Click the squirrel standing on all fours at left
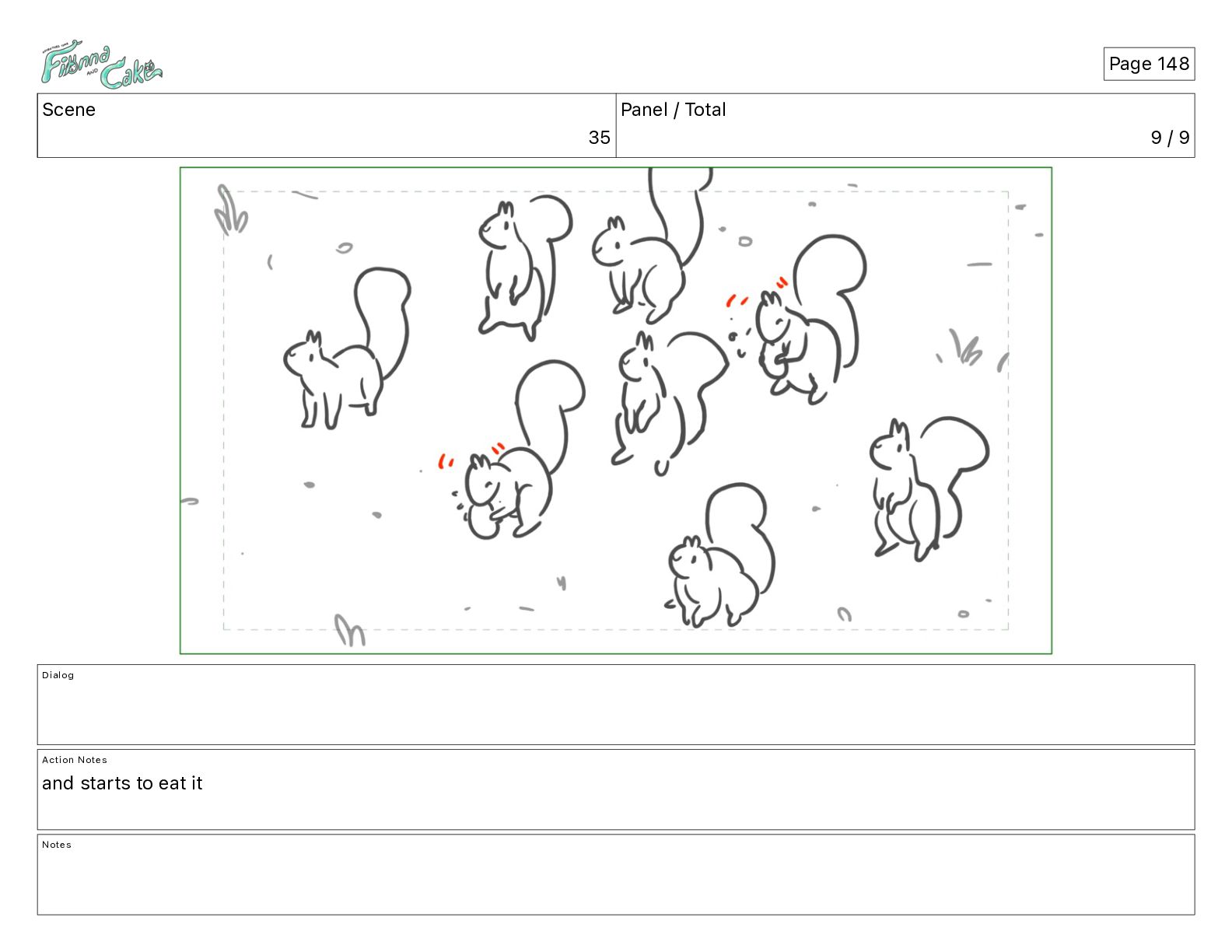Viewport: 1232px width, 952px height. coord(346,350)
